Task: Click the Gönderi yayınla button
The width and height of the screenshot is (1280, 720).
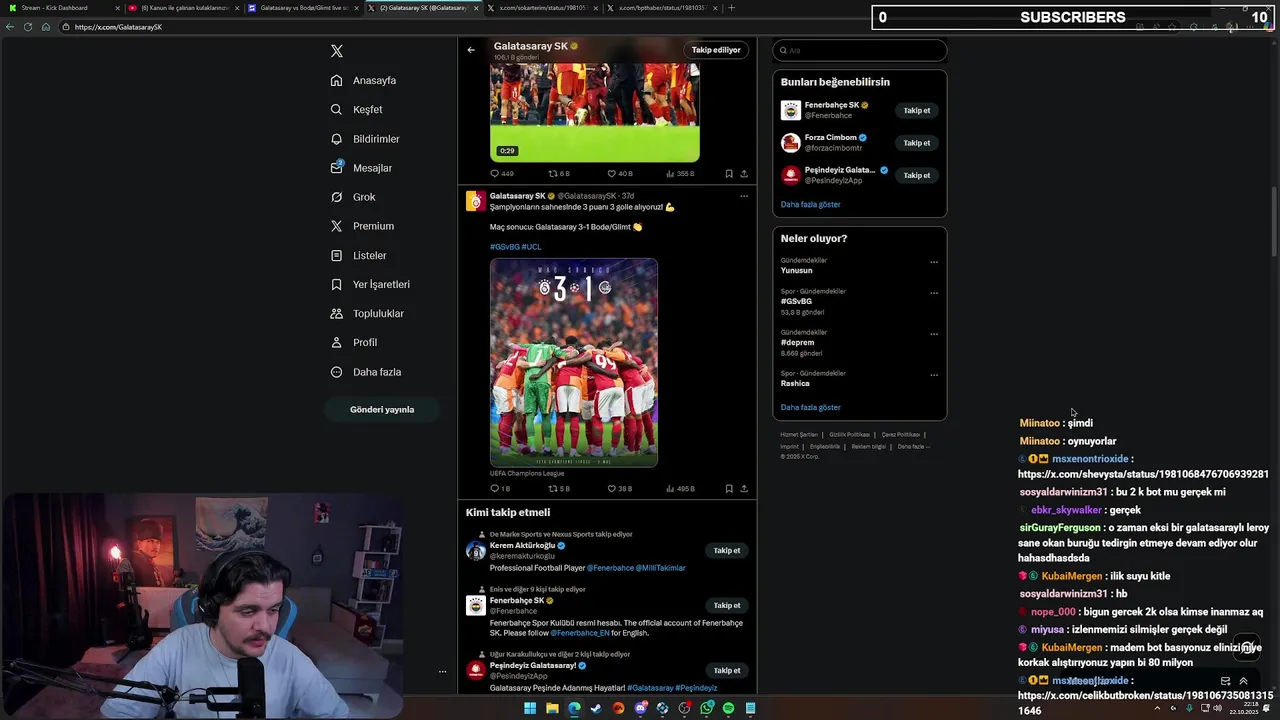Action: pyautogui.click(x=382, y=409)
